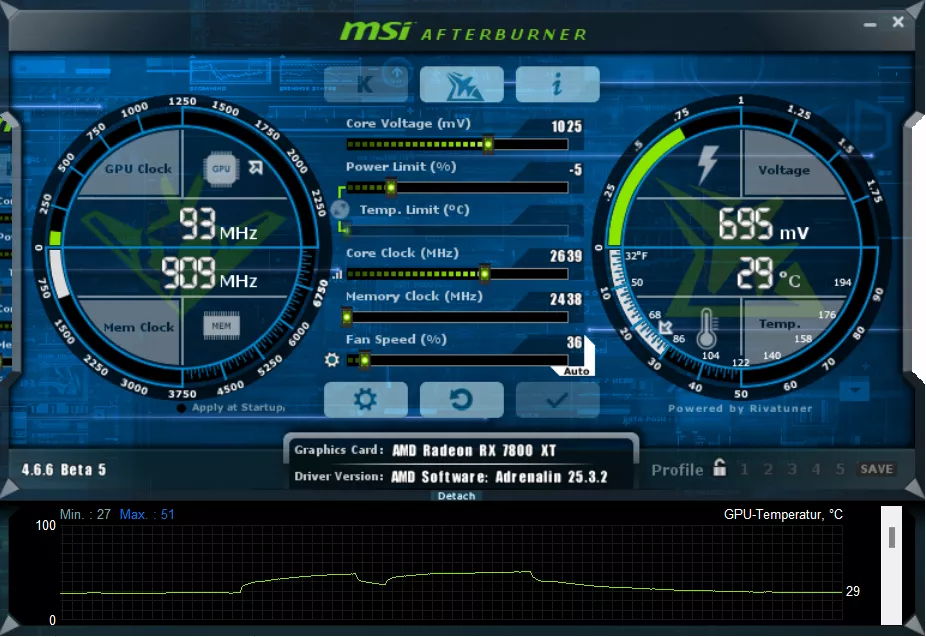Detach the monitoring graph panel

coord(457,496)
